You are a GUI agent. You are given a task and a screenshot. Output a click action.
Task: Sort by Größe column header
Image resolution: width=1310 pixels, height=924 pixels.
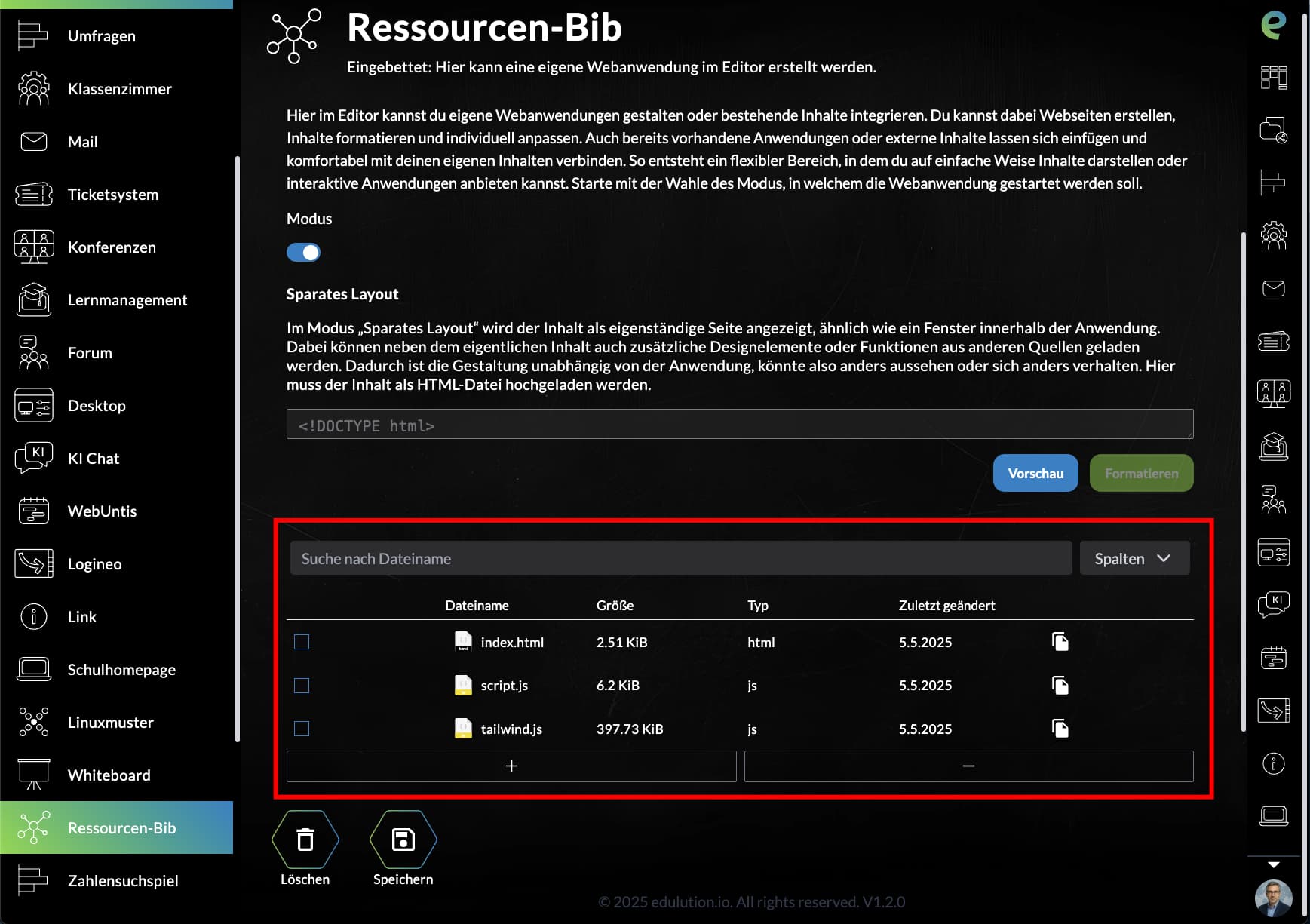615,605
